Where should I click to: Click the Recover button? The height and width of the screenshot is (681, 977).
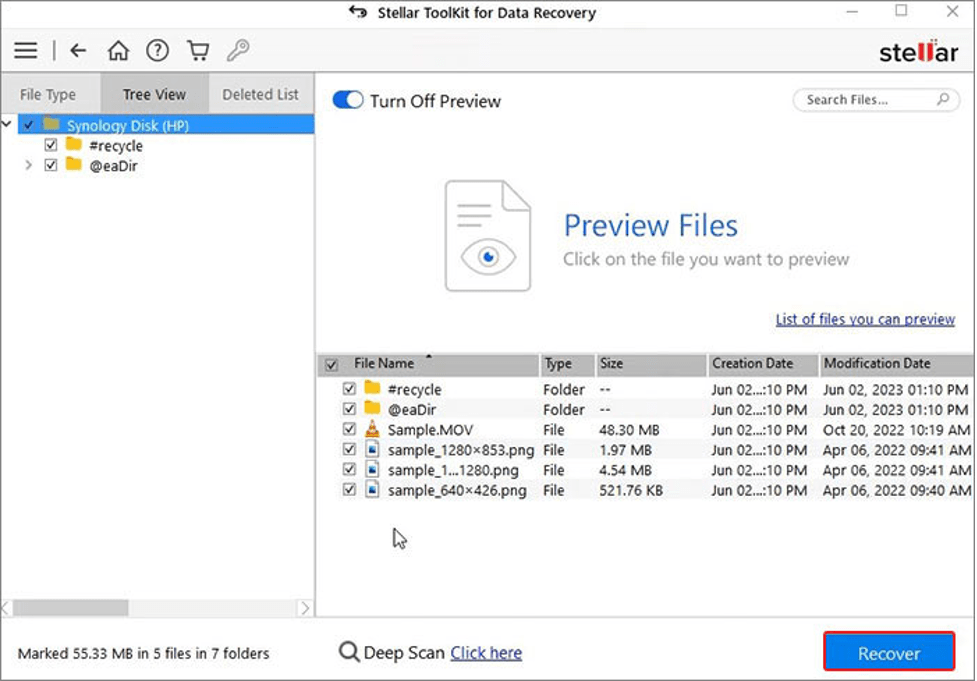tap(888, 652)
